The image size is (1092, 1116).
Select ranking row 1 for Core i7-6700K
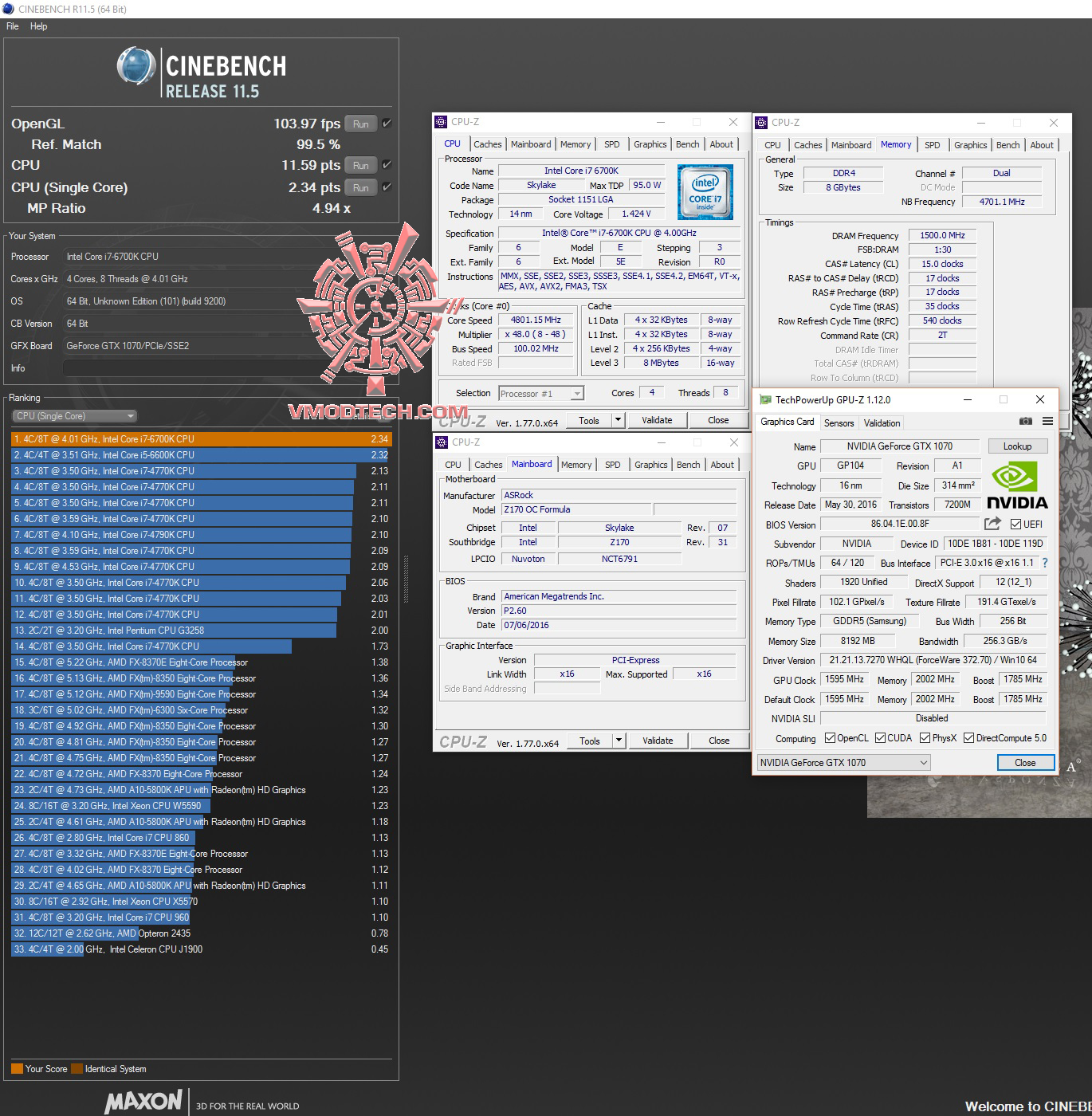201,439
